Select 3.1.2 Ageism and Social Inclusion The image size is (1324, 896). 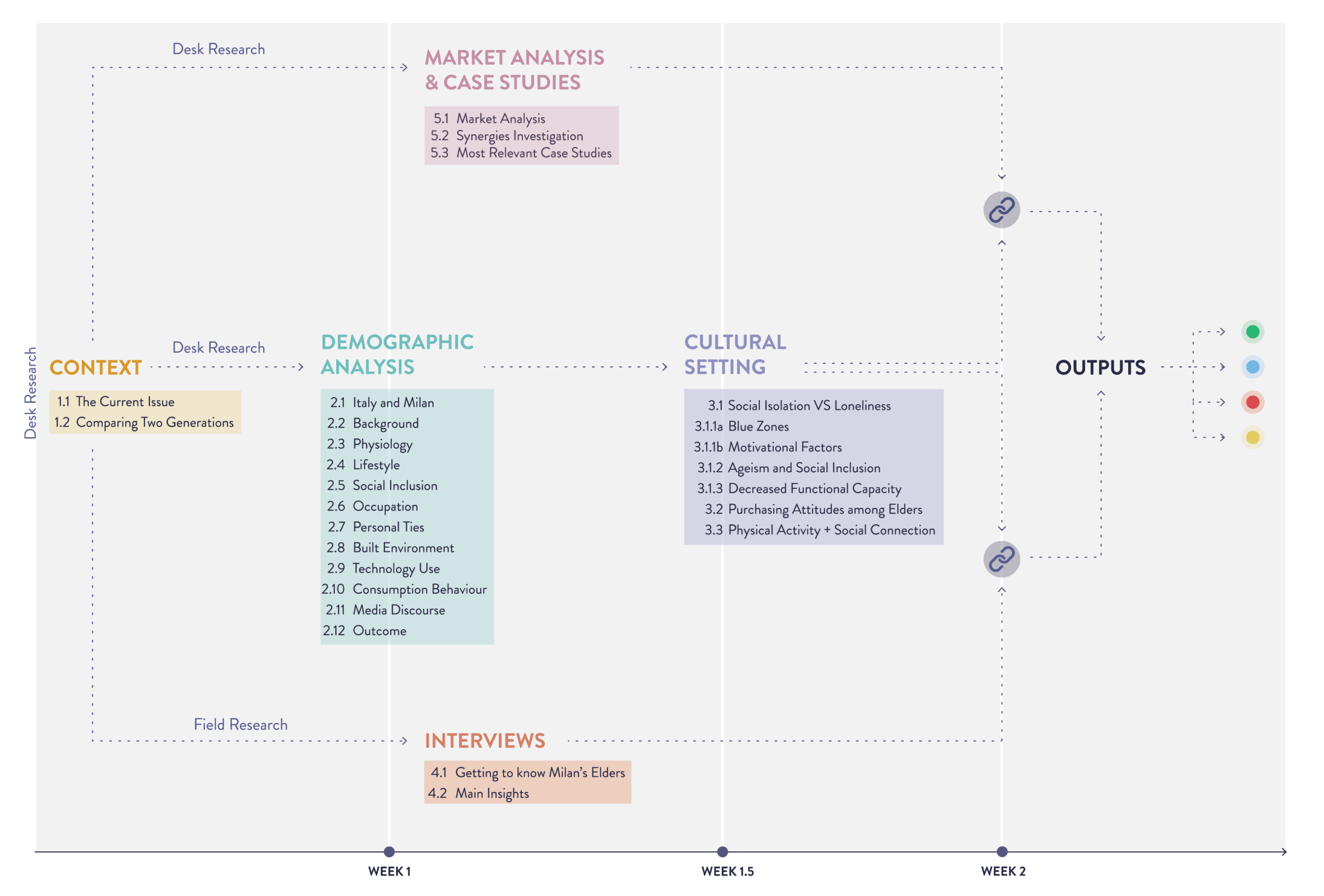coord(788,467)
